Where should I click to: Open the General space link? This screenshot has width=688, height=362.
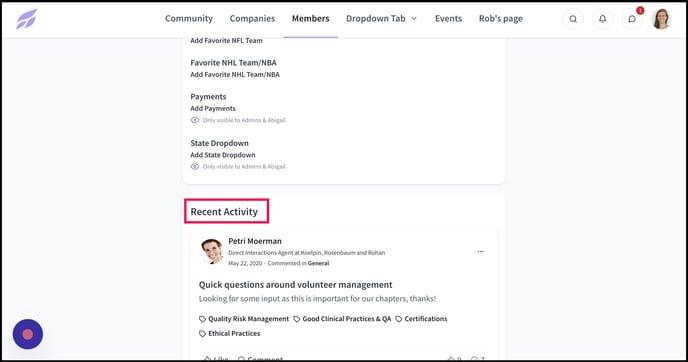click(x=318, y=263)
